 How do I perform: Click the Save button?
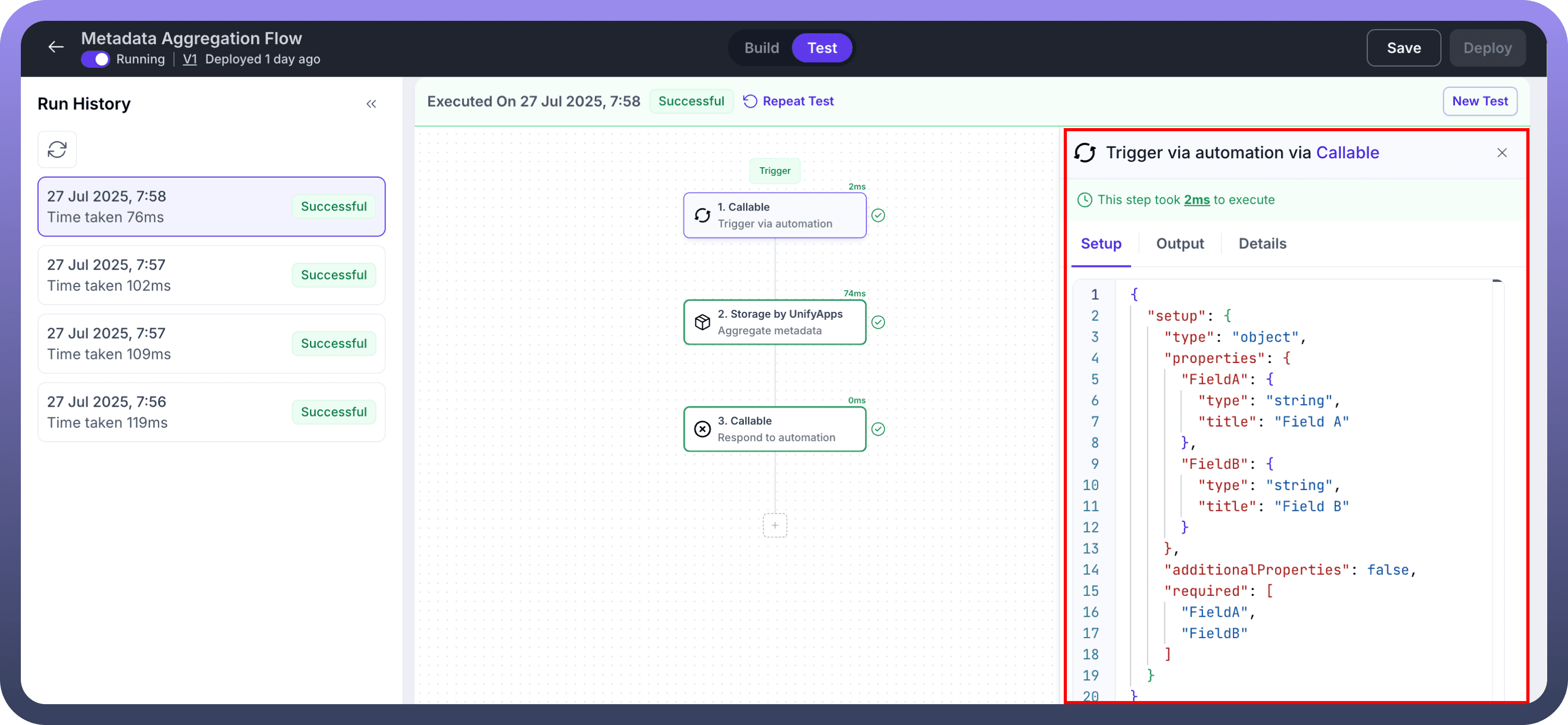coord(1403,48)
